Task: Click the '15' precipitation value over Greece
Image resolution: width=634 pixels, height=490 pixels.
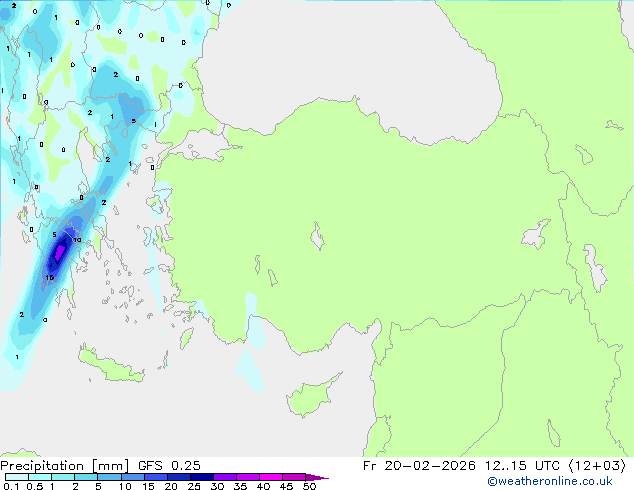Action: pyautogui.click(x=49, y=277)
